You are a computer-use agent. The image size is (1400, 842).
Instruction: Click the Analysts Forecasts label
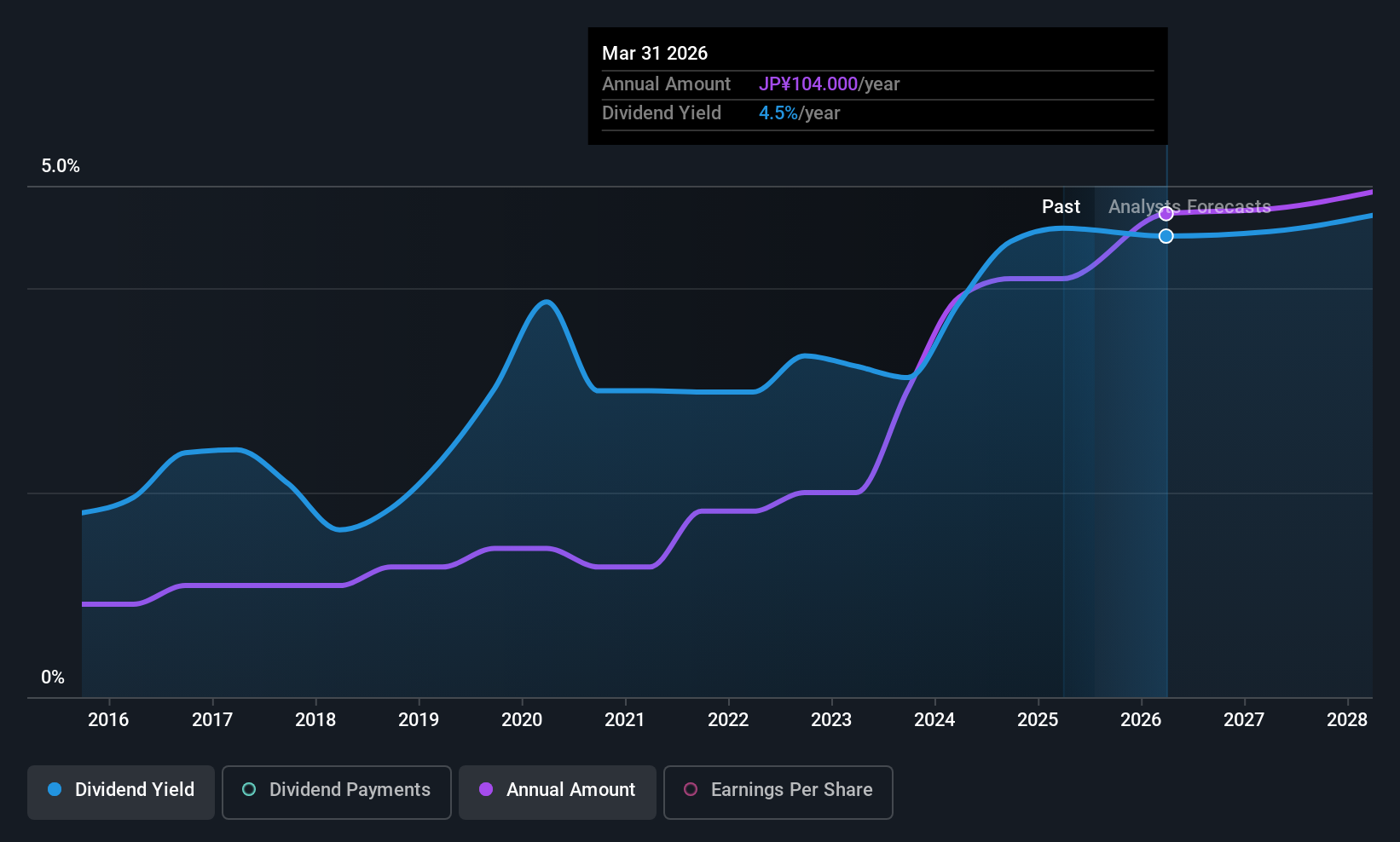(x=1189, y=206)
